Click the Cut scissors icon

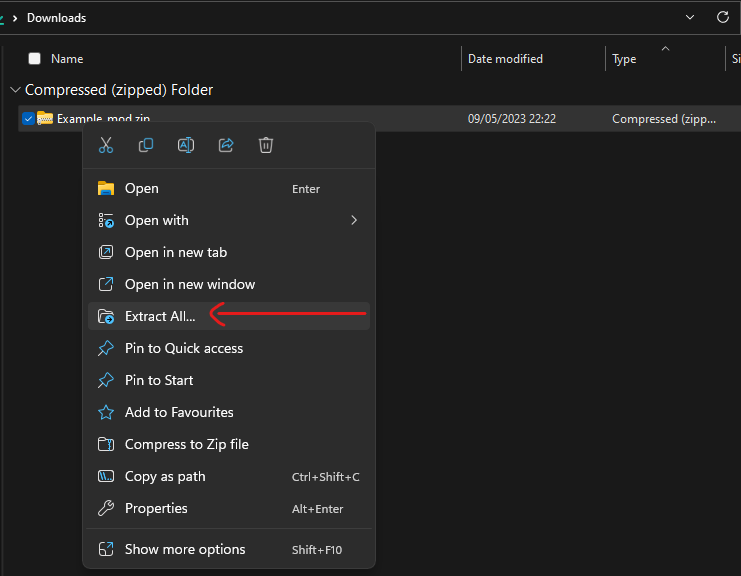(106, 145)
